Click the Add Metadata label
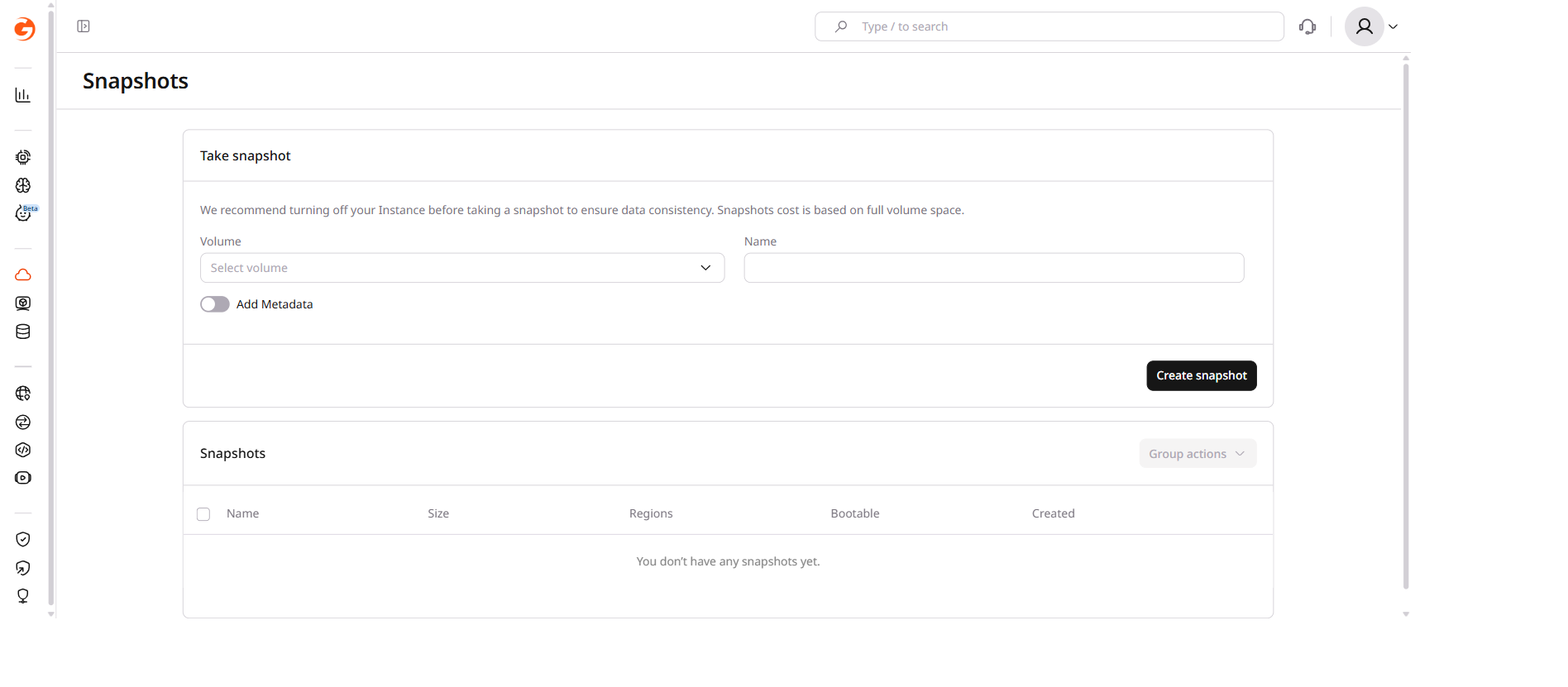The height and width of the screenshot is (687, 1568). click(275, 304)
